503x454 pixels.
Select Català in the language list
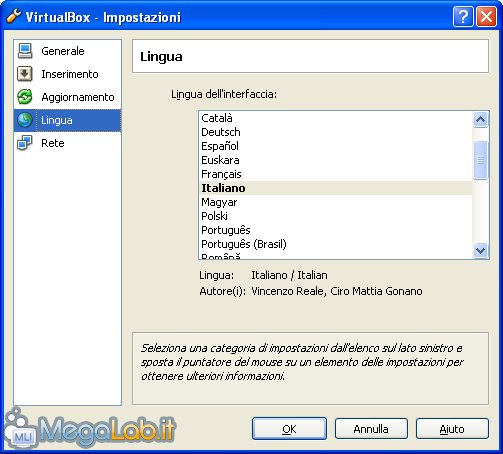point(335,118)
